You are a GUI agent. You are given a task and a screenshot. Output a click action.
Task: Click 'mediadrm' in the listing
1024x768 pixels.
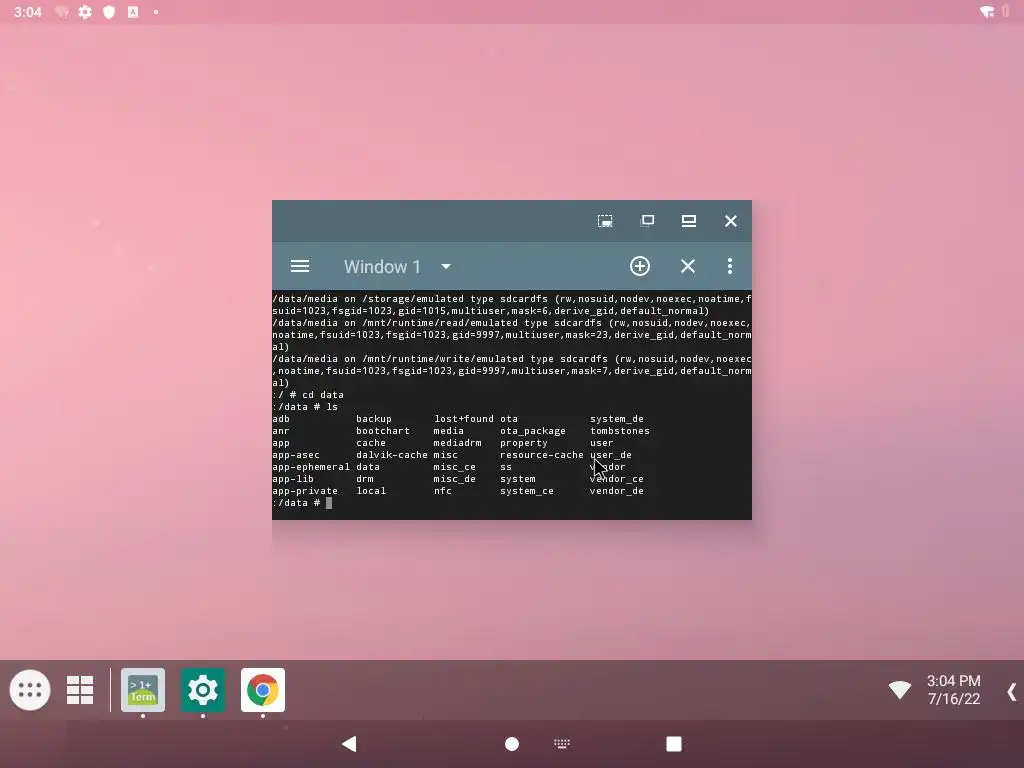[457, 443]
